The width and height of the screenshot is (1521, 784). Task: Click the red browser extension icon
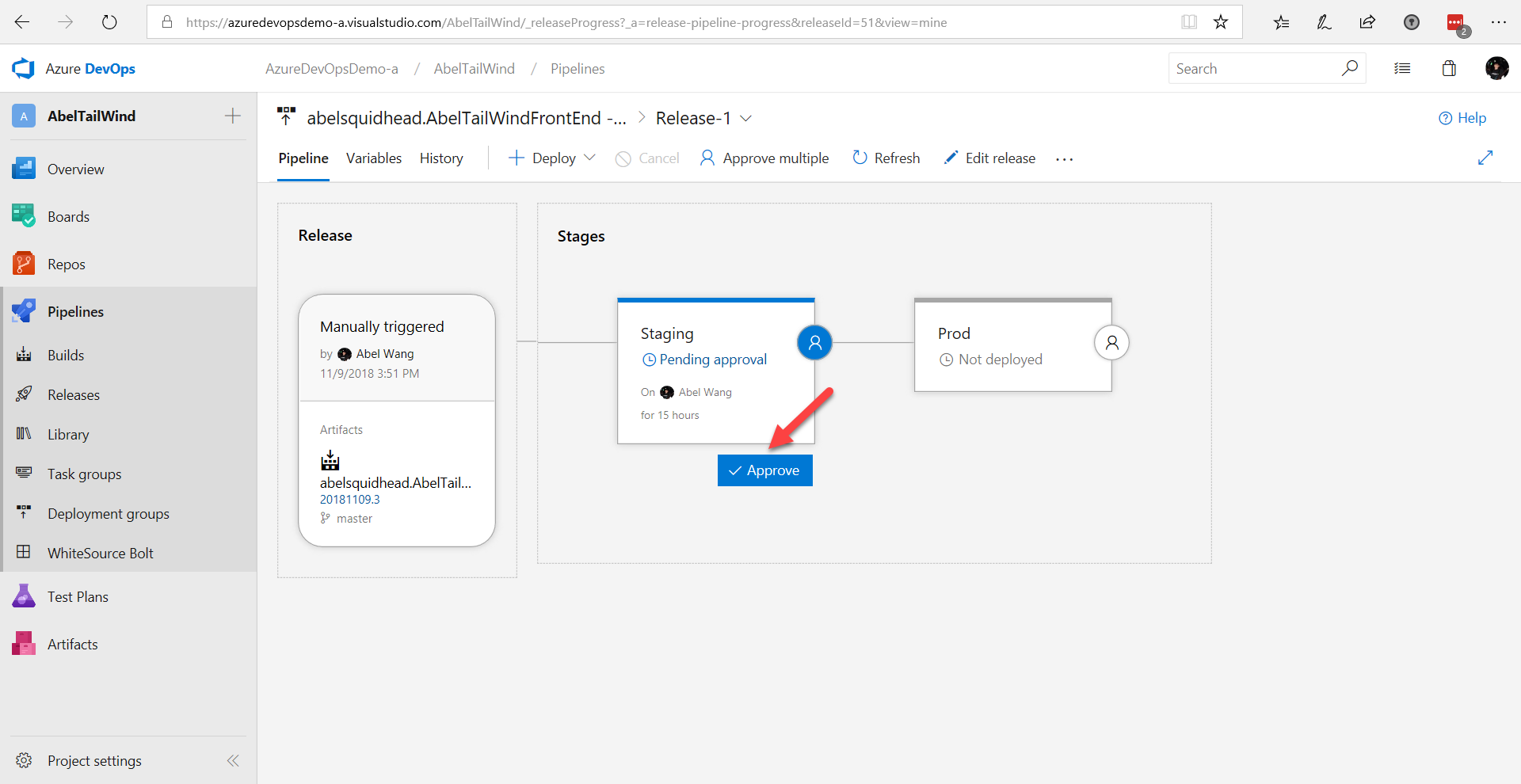click(x=1455, y=23)
